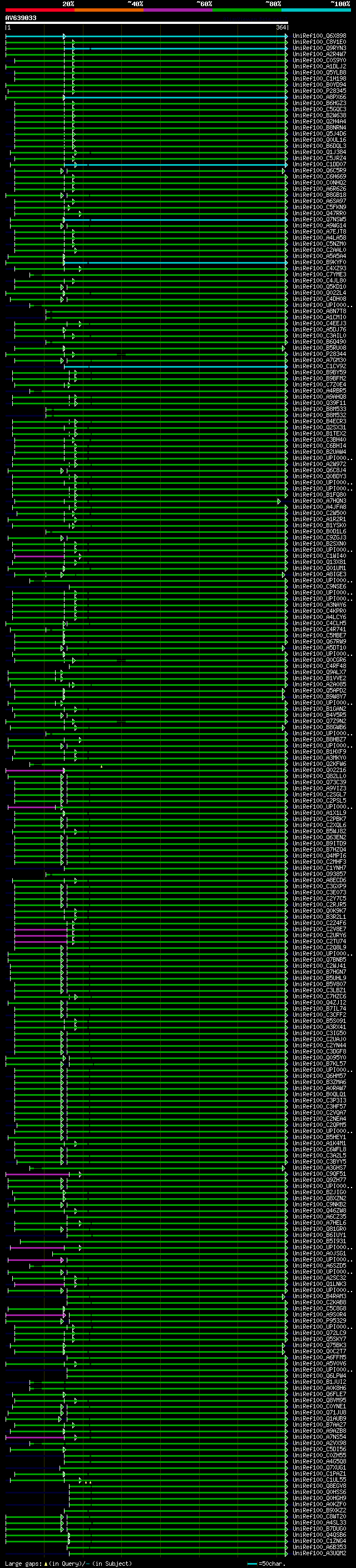Select the UniRef100_Q8EGV8 label
This screenshot has height=1568, width=356.
click(319, 1486)
